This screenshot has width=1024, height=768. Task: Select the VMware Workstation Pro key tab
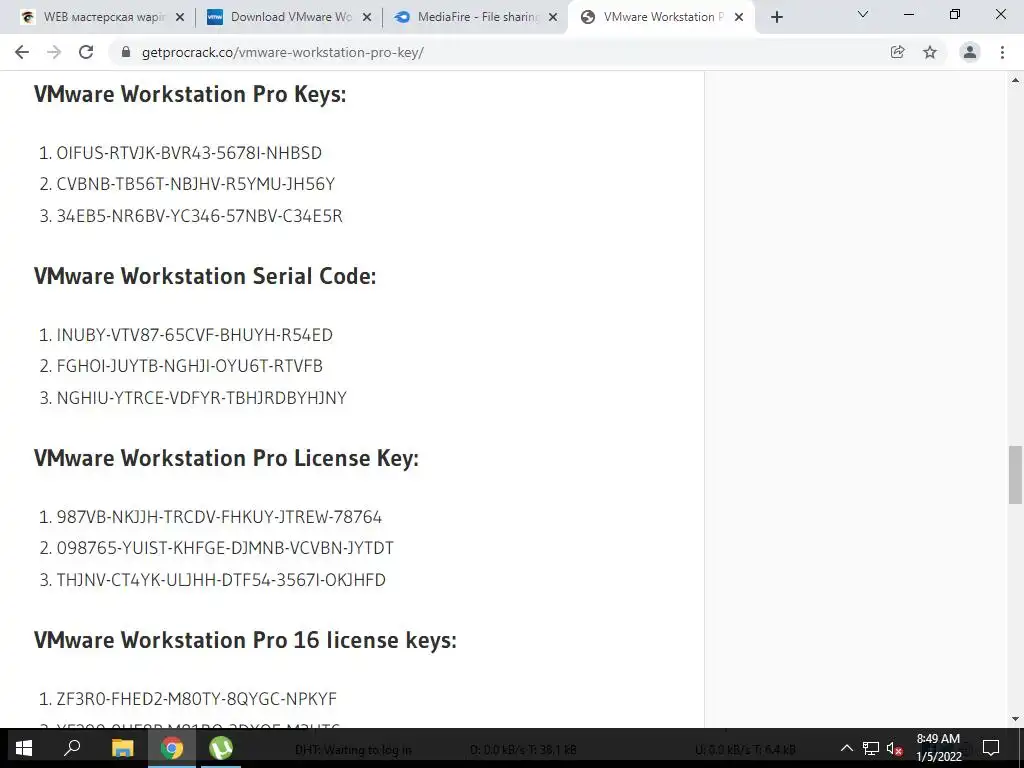click(x=661, y=18)
